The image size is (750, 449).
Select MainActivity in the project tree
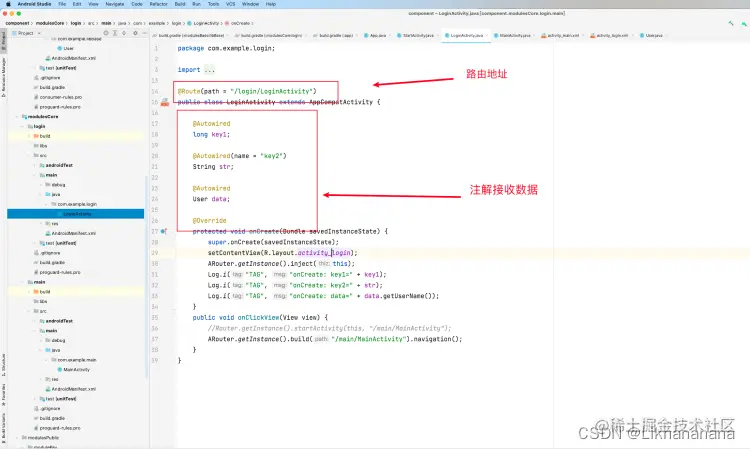click(73, 370)
